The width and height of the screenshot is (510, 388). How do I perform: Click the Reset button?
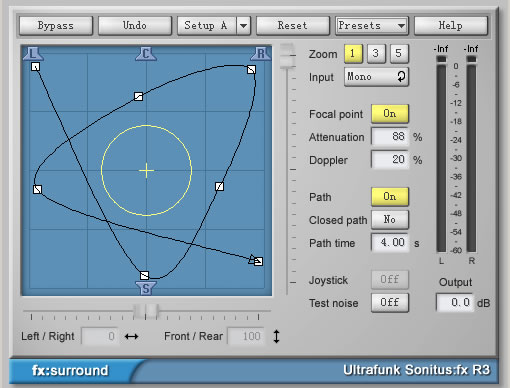[x=293, y=26]
